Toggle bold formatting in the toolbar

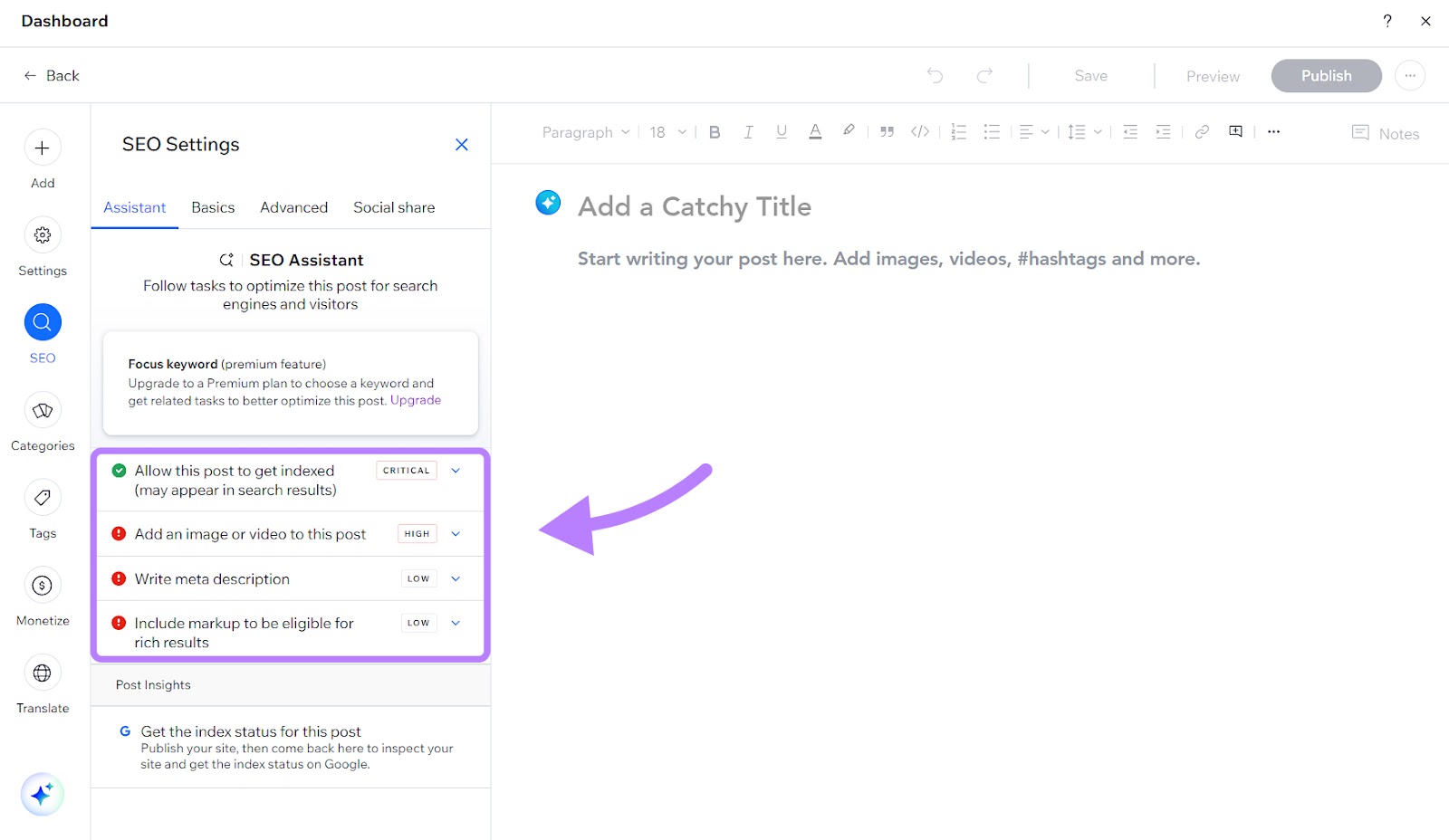coord(715,132)
